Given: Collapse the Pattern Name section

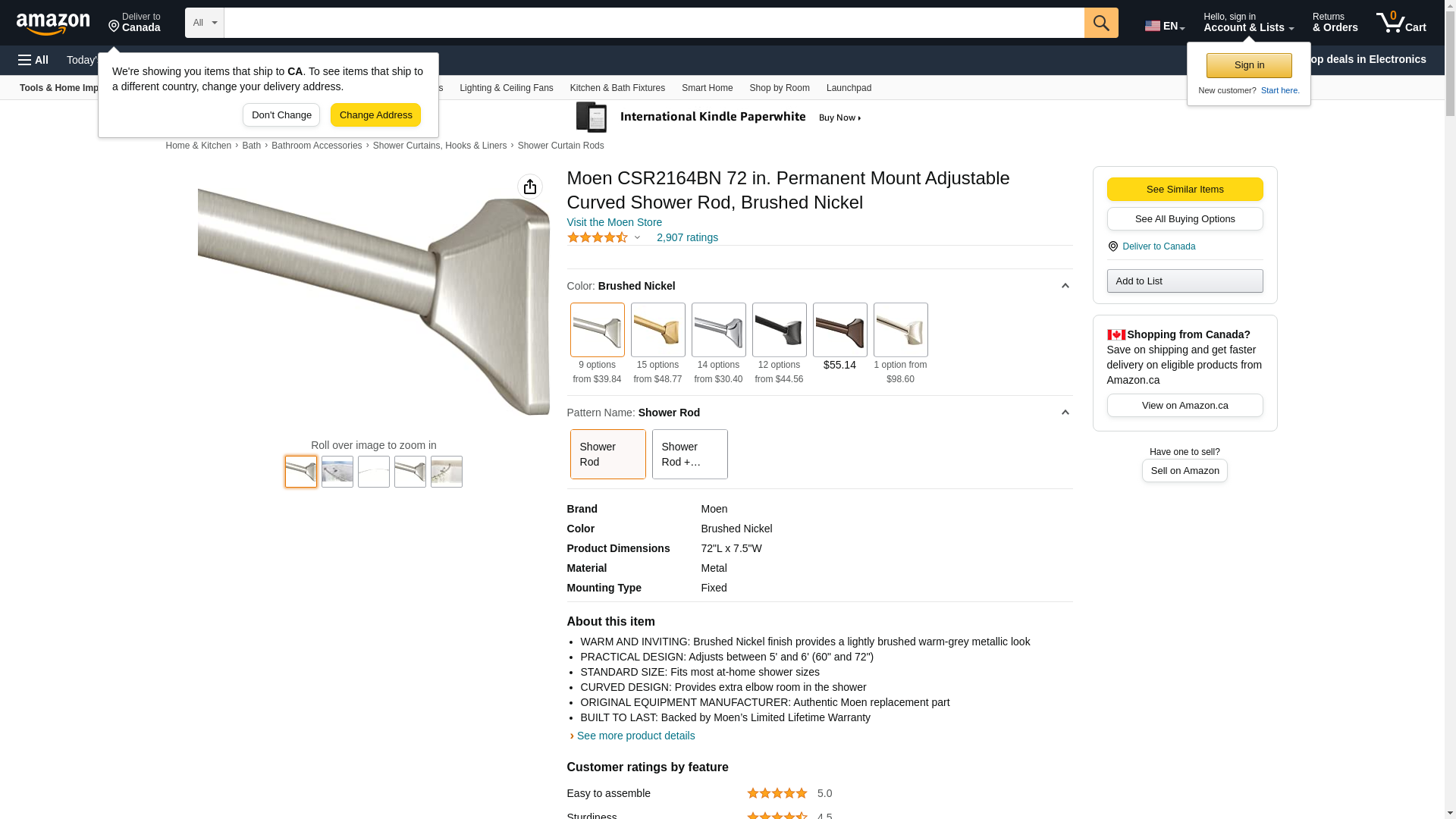Looking at the screenshot, I should [x=1065, y=413].
